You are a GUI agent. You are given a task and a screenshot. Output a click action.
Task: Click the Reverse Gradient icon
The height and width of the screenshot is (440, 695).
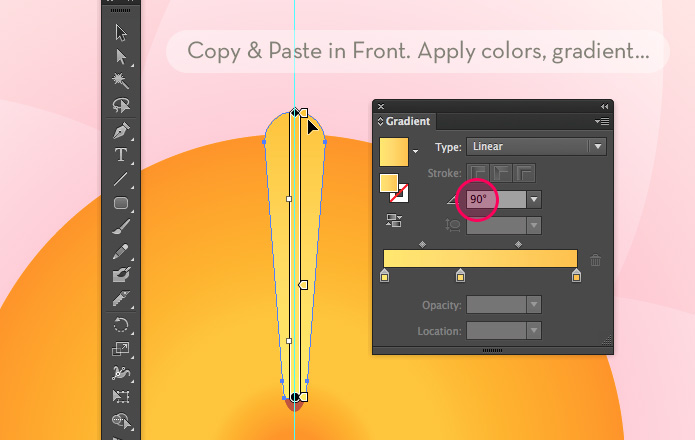[x=394, y=220]
